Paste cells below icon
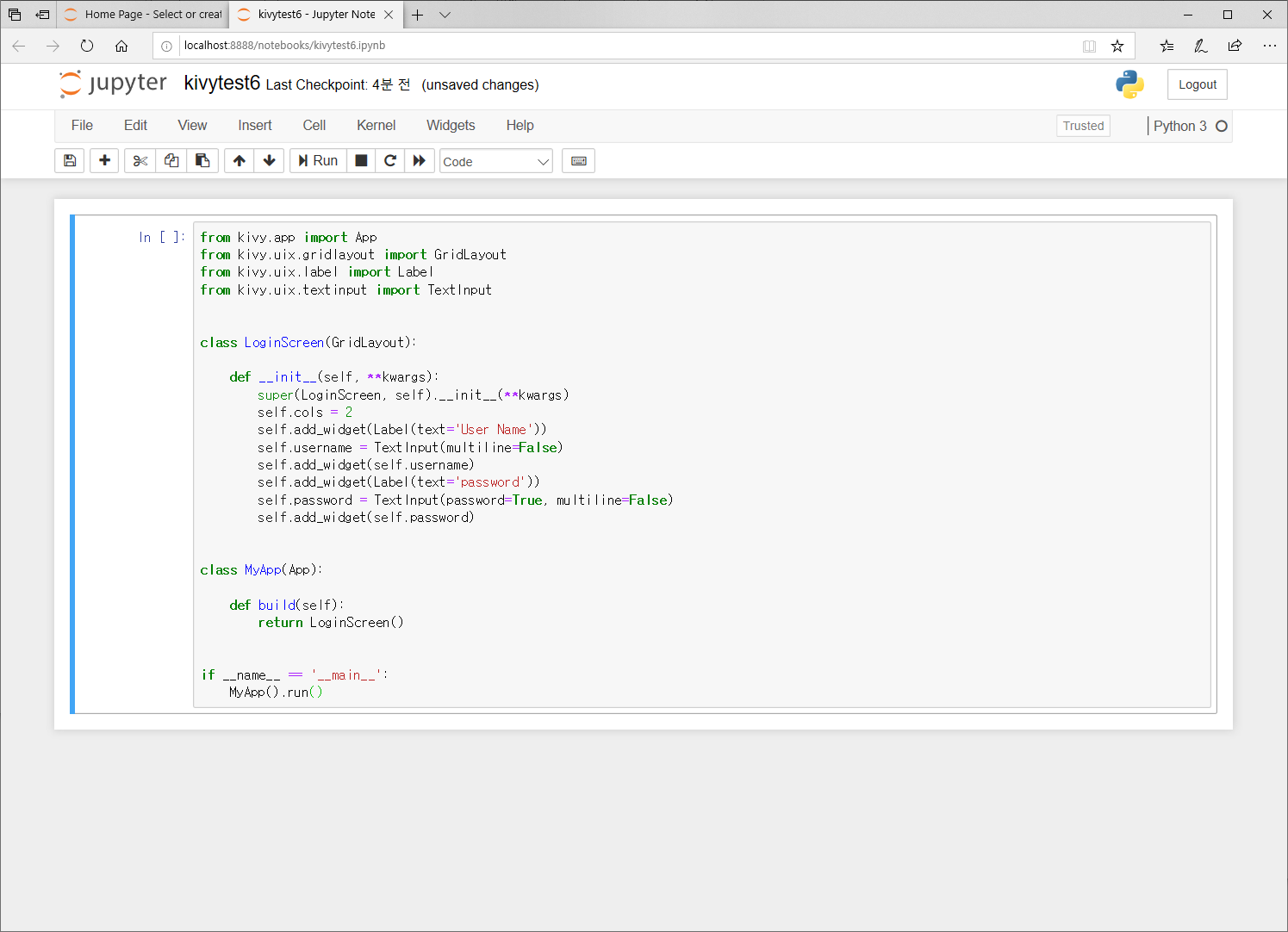This screenshot has height=932, width=1288. click(202, 161)
